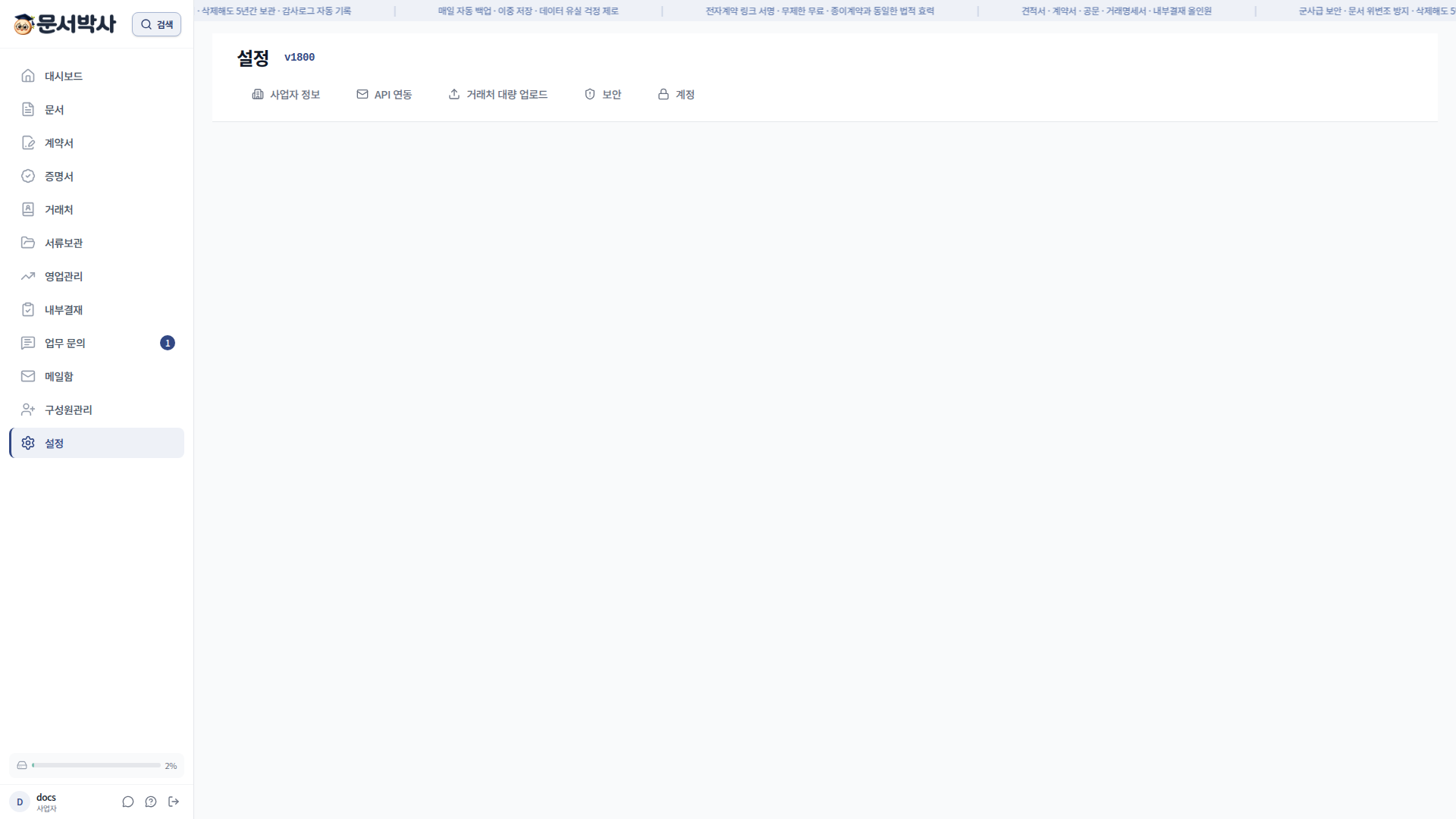
Task: Click the logout arrow icon
Action: pos(174,802)
